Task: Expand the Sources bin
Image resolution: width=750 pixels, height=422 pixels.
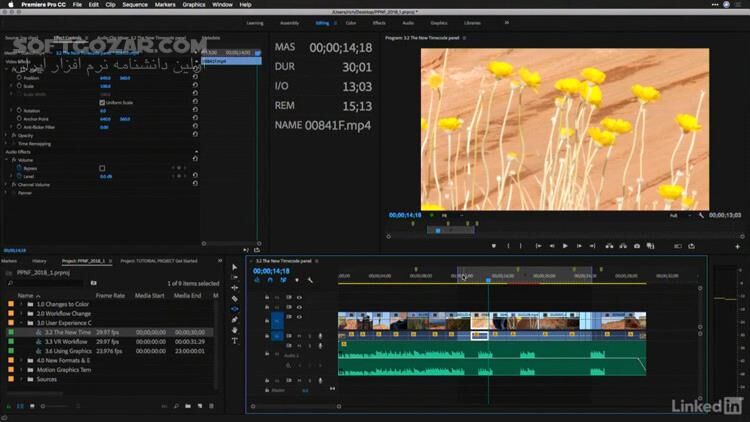Action: (x=21, y=379)
